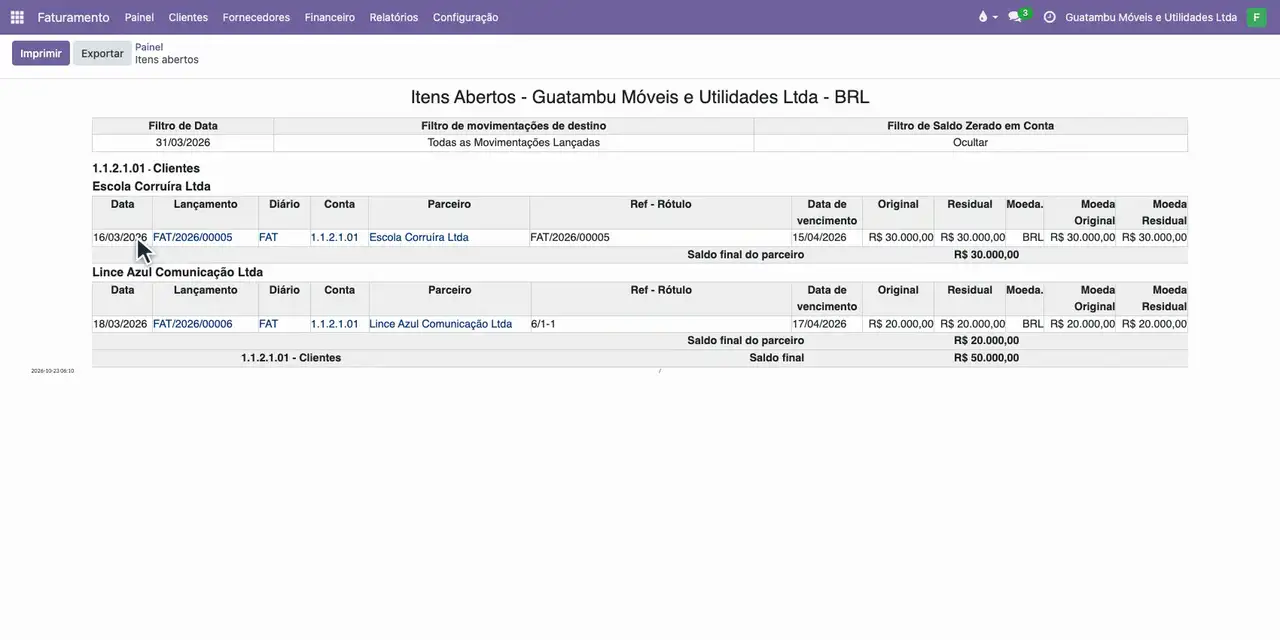Open the Relatórios menu

(x=394, y=17)
